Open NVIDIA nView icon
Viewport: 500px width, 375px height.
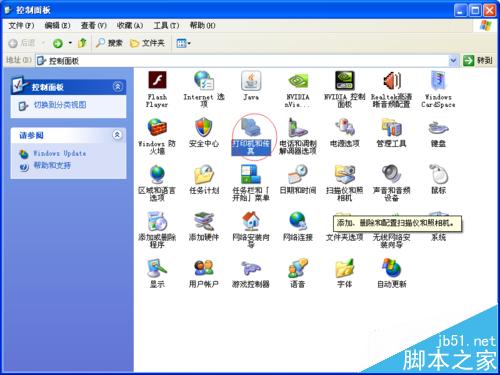(x=298, y=81)
